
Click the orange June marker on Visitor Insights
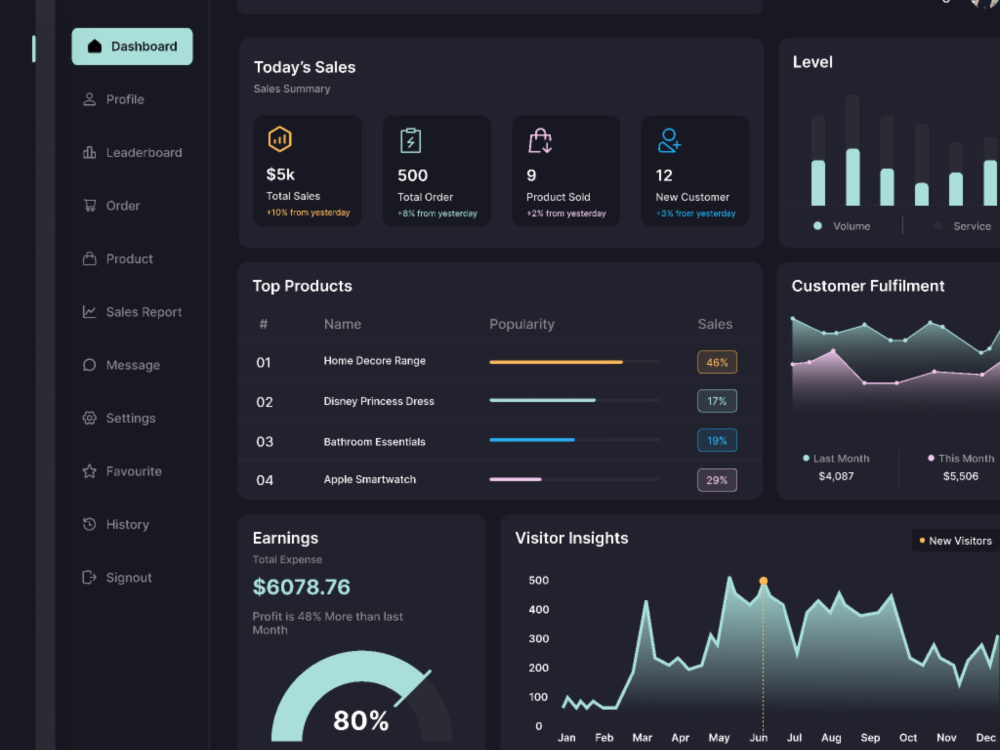coord(763,581)
